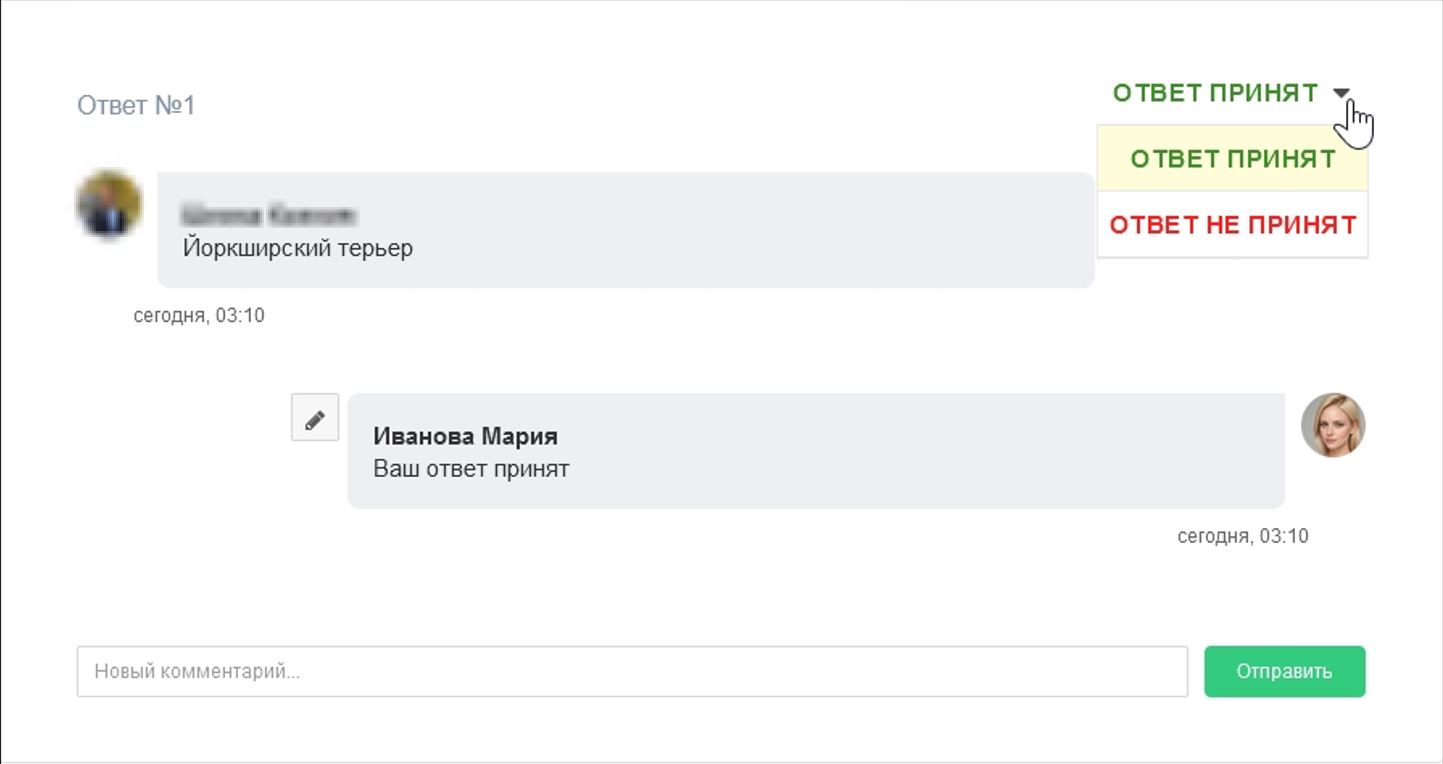
Task: Click the Йоркширский терьер answer text
Action: click(298, 248)
